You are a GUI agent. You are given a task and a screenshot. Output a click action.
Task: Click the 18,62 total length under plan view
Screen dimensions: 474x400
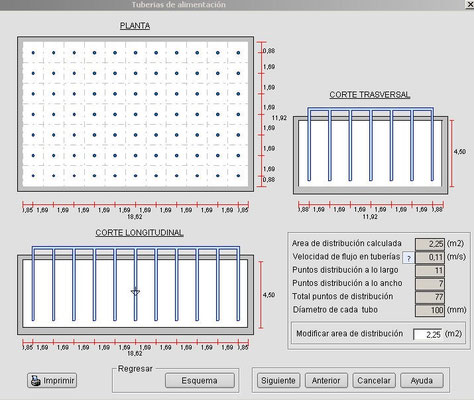pos(135,217)
